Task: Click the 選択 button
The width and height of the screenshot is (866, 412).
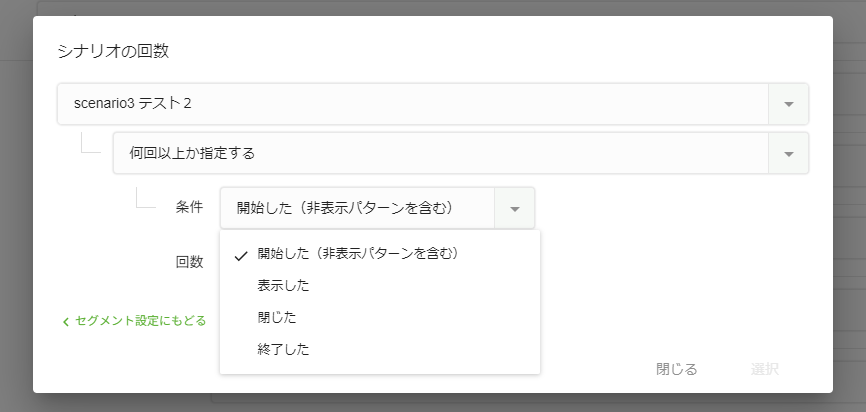Action: point(765,369)
